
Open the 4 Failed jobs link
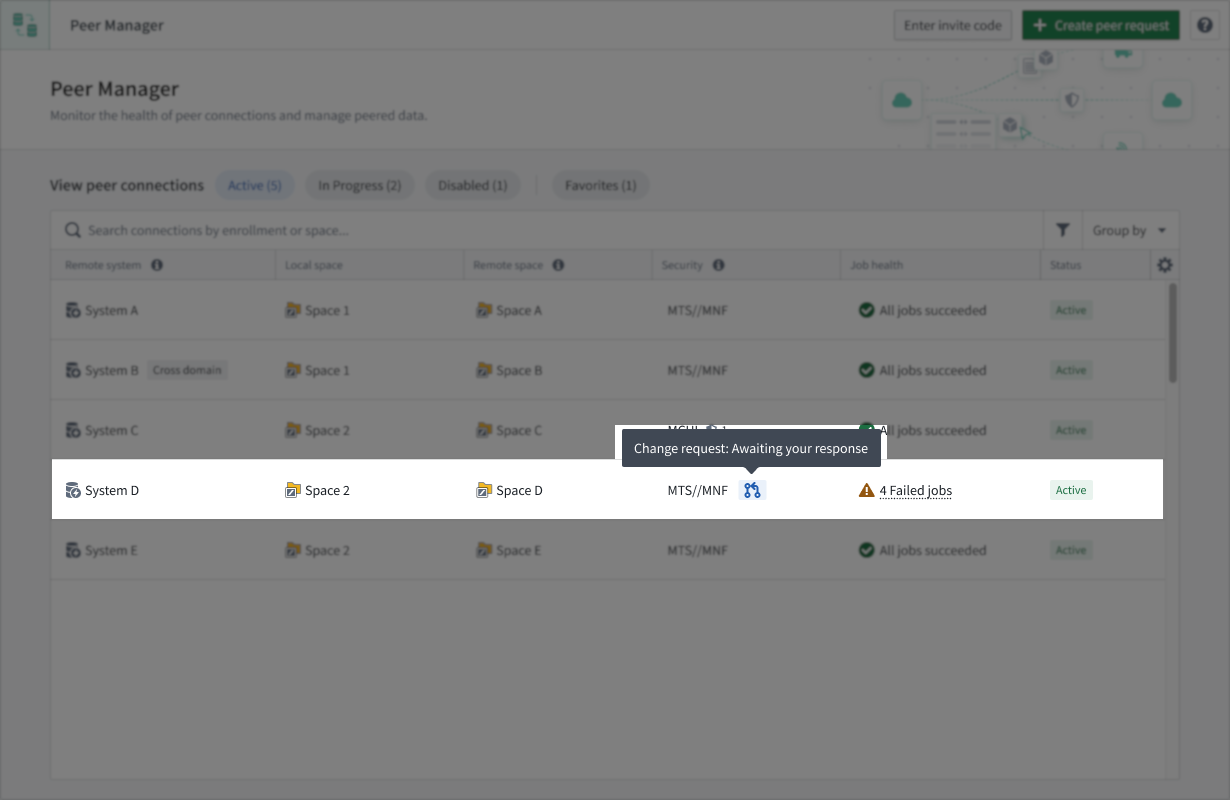915,490
